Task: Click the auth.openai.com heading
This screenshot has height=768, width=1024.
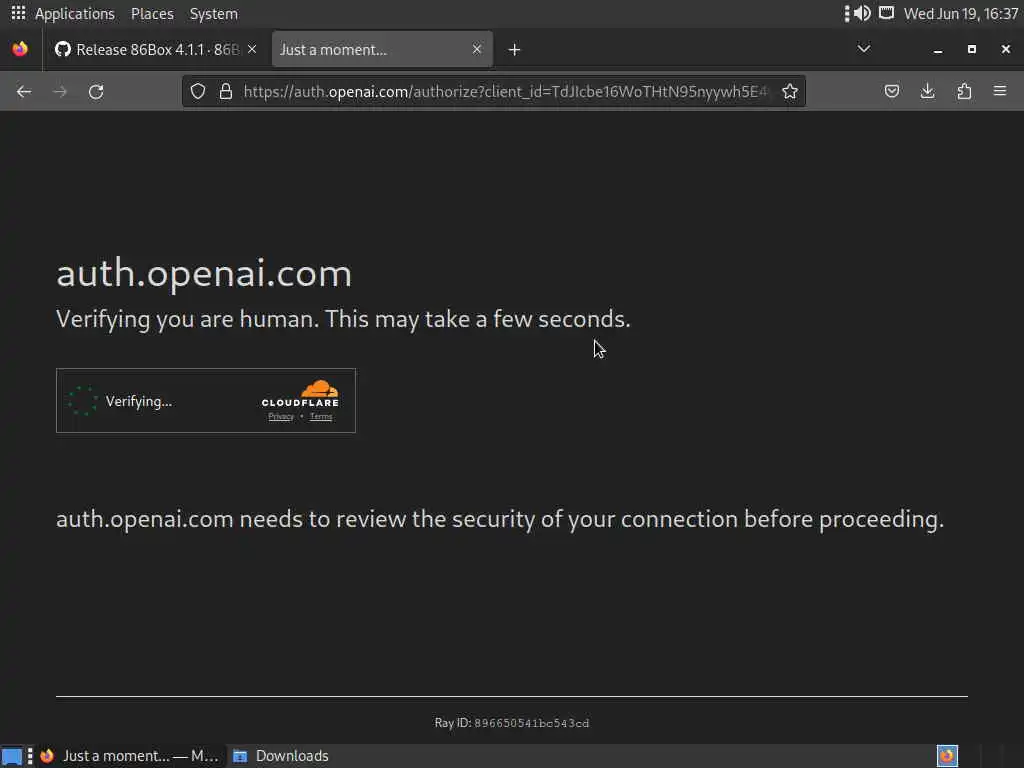Action: pyautogui.click(x=204, y=273)
